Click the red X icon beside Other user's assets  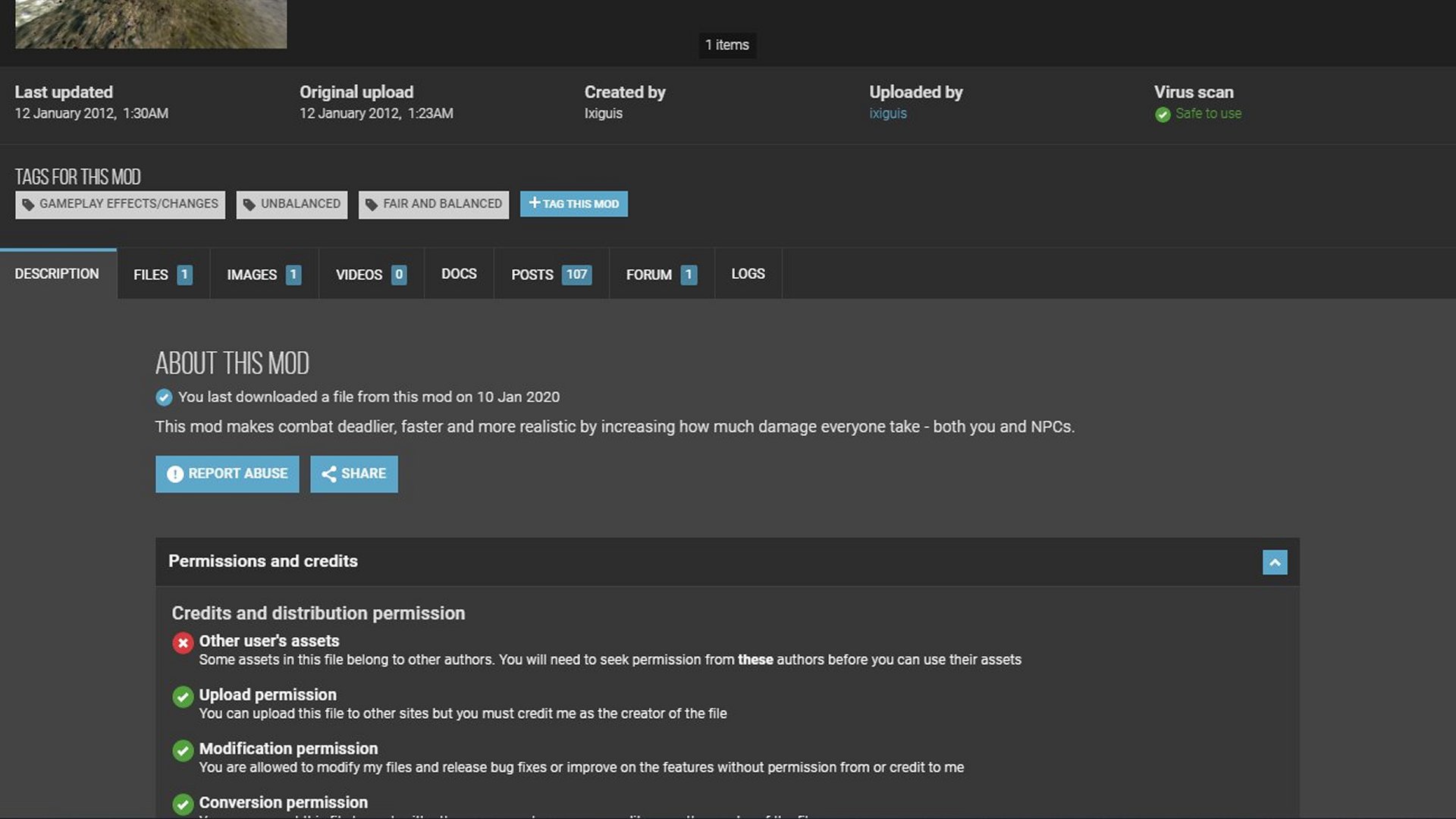click(x=183, y=643)
